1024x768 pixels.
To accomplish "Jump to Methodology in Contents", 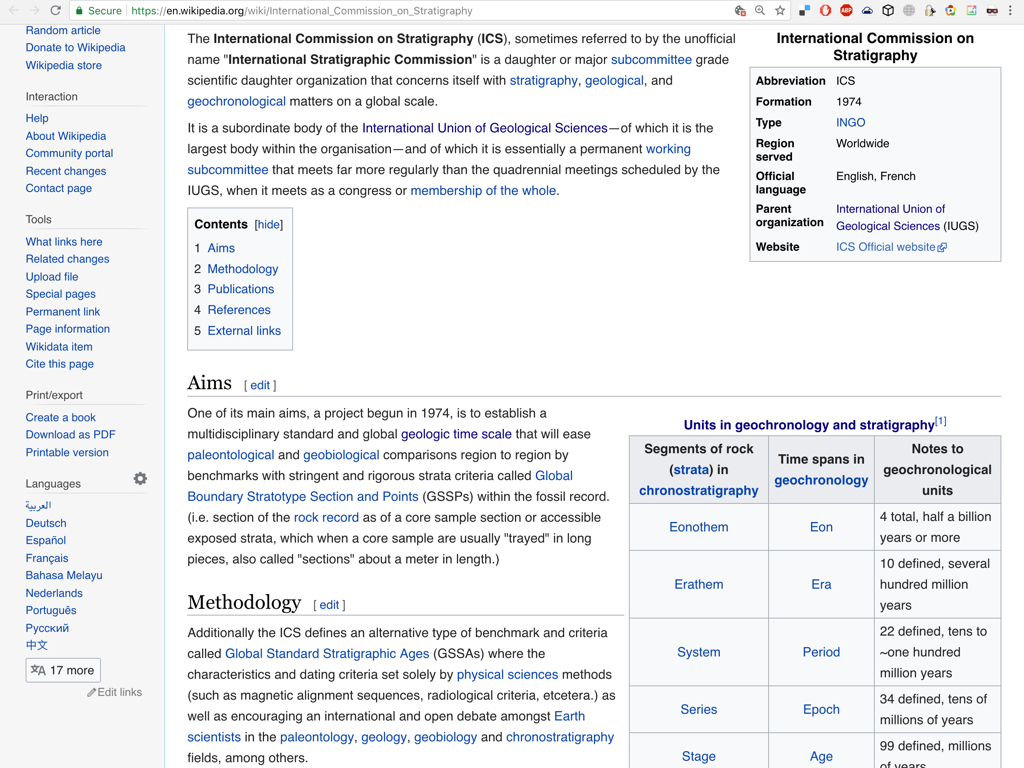I will (242, 269).
